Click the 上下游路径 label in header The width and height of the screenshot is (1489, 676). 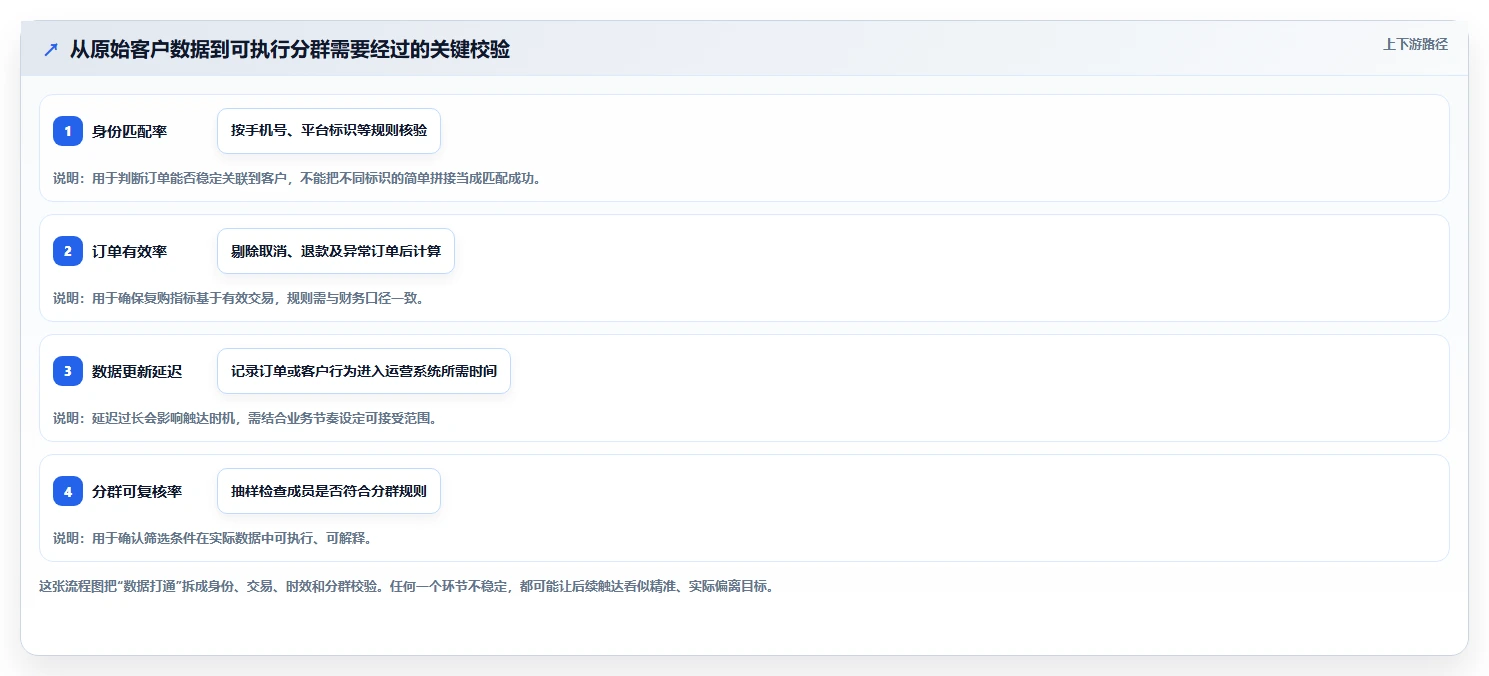(1415, 44)
